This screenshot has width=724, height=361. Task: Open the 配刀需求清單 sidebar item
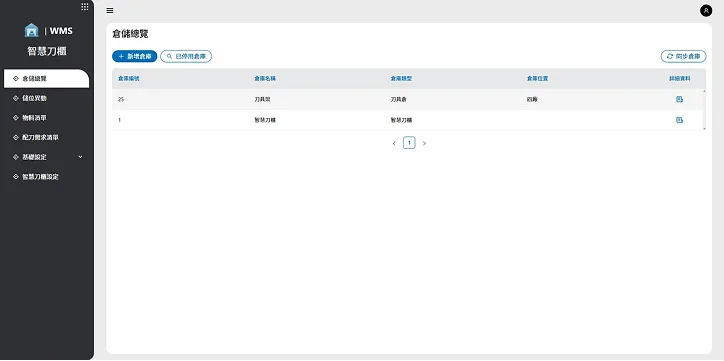pyautogui.click(x=46, y=138)
